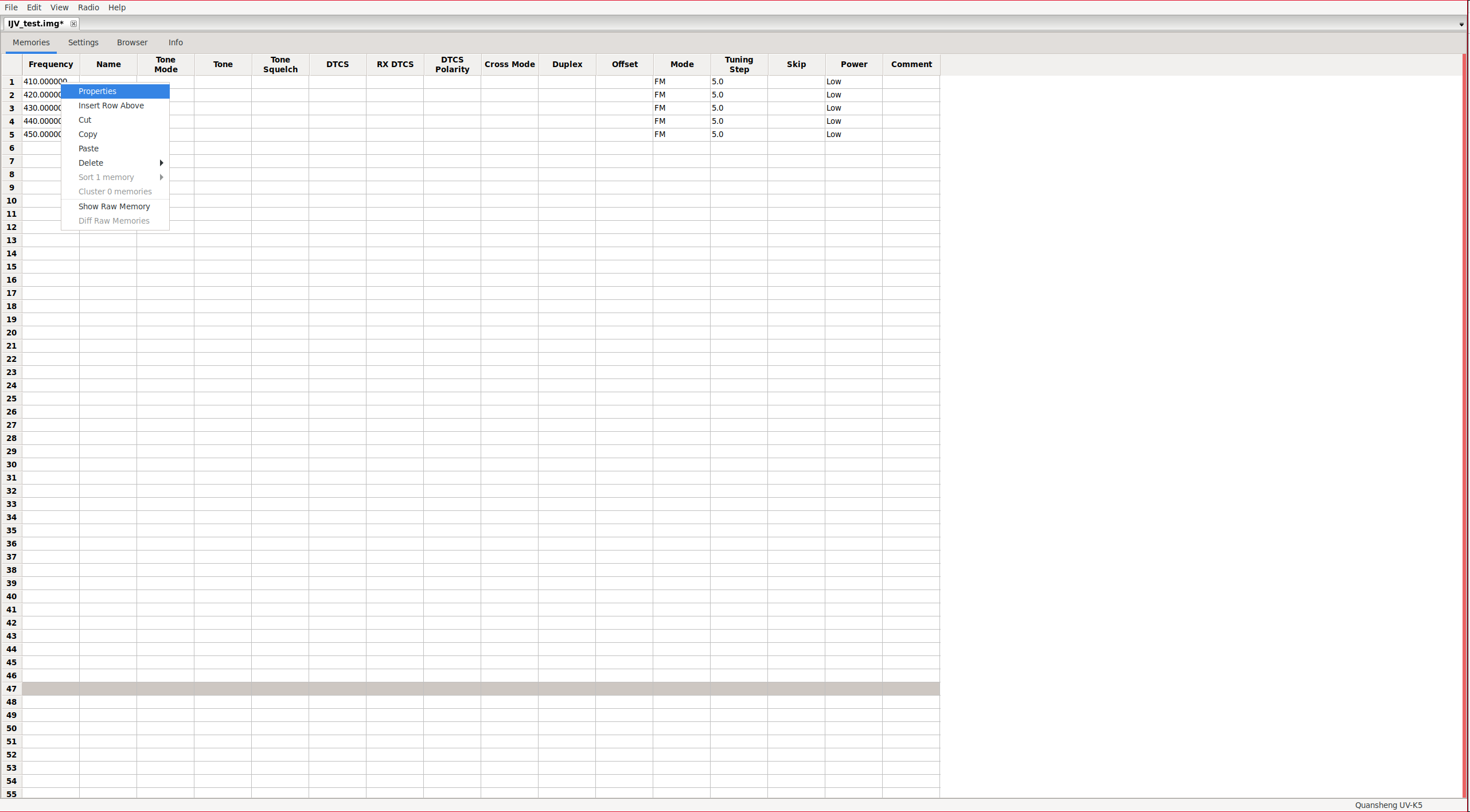The image size is (1470, 812).
Task: Click the Mode cell in row 5
Action: (x=681, y=134)
